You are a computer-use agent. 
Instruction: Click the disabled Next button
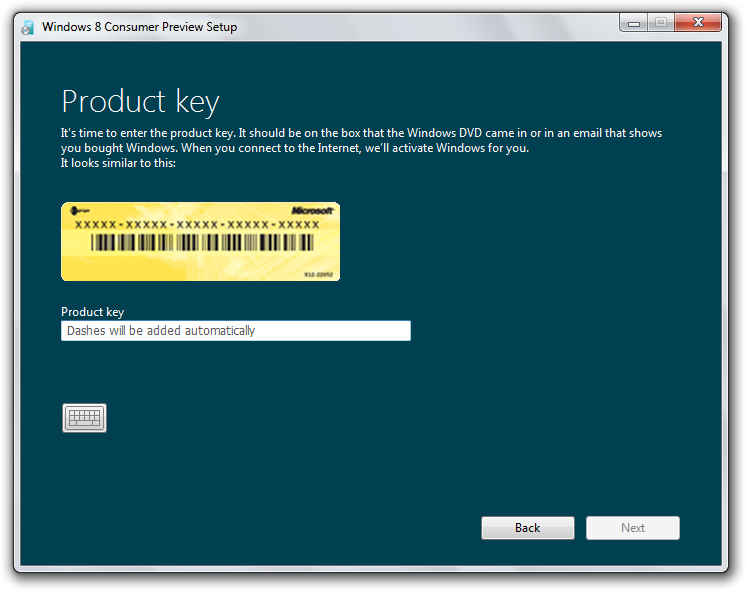point(633,528)
